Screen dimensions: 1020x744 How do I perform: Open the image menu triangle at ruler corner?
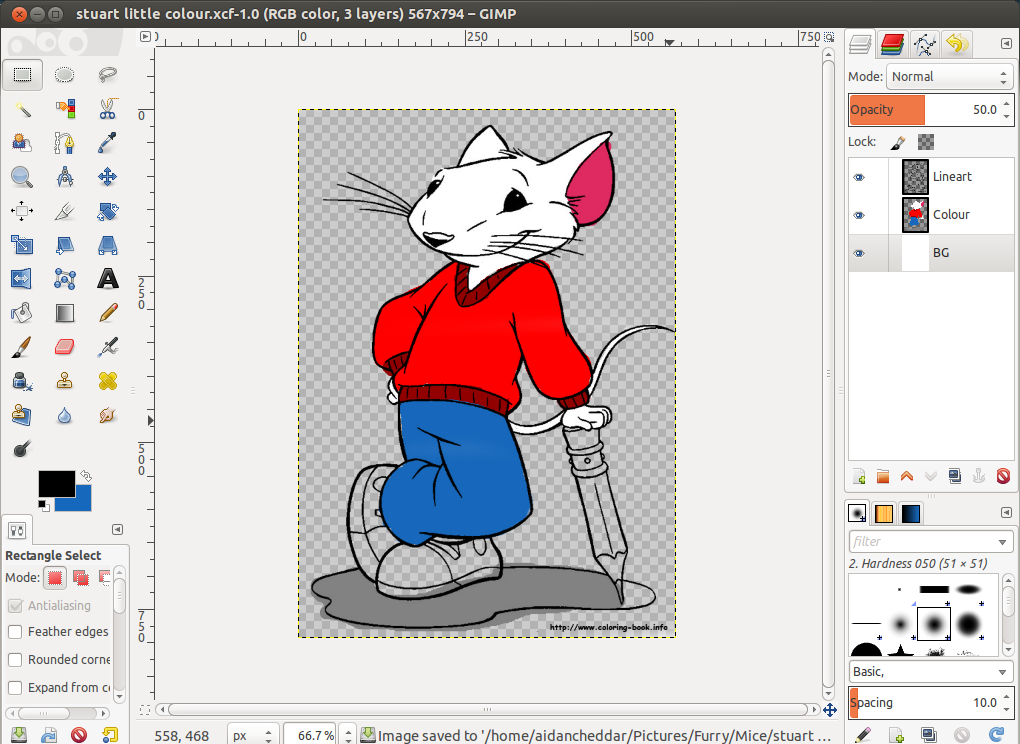(x=146, y=37)
